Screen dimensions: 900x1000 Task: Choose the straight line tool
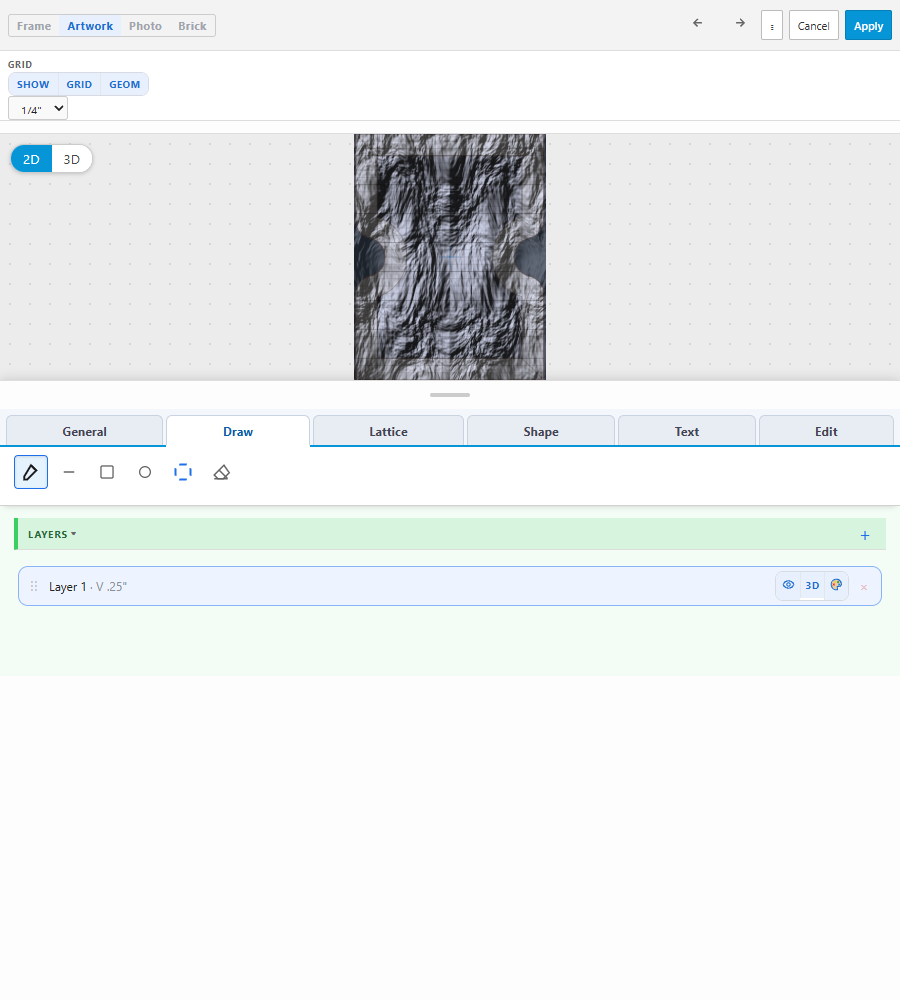pyautogui.click(x=69, y=472)
